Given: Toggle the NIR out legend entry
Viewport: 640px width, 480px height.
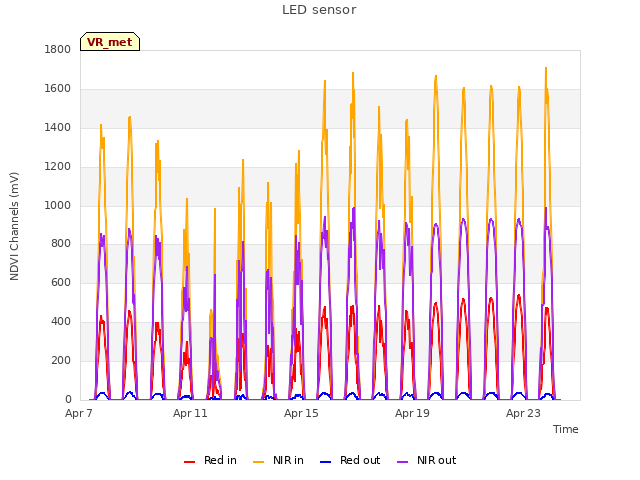Looking at the screenshot, I should (x=427, y=460).
